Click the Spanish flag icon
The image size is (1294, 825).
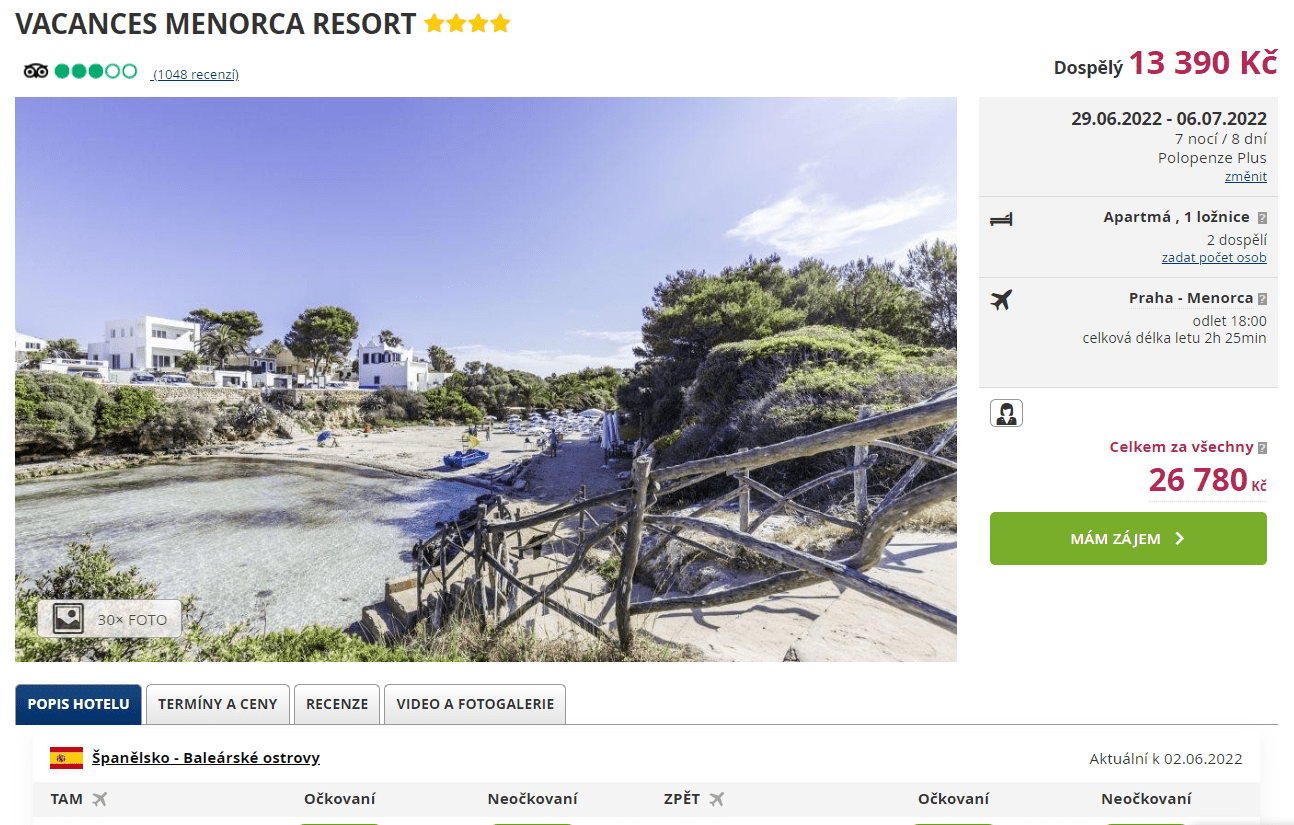coord(66,758)
